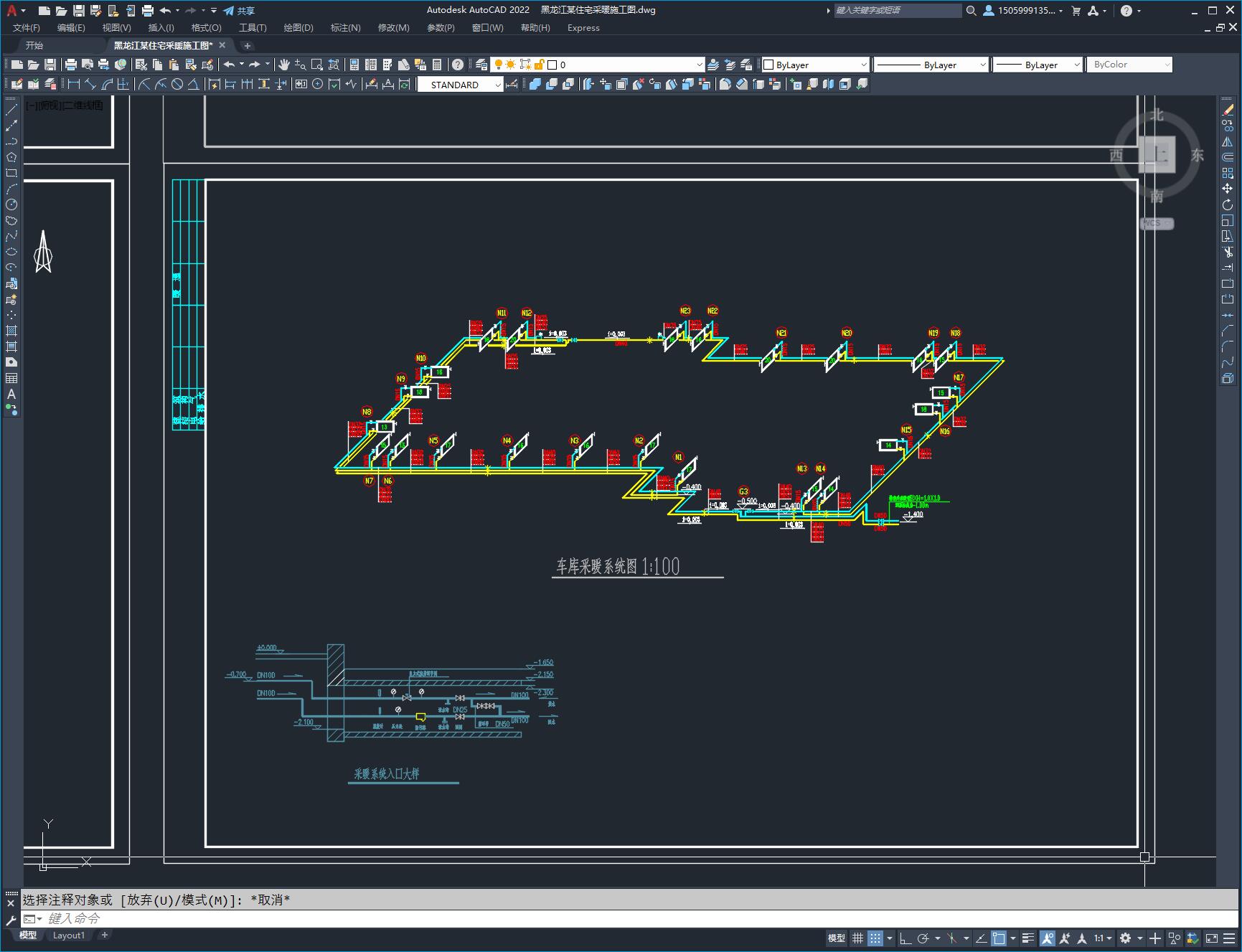Viewport: 1242px width, 952px height.
Task: Open the AutoCAD application menu (red A)
Action: (11, 10)
